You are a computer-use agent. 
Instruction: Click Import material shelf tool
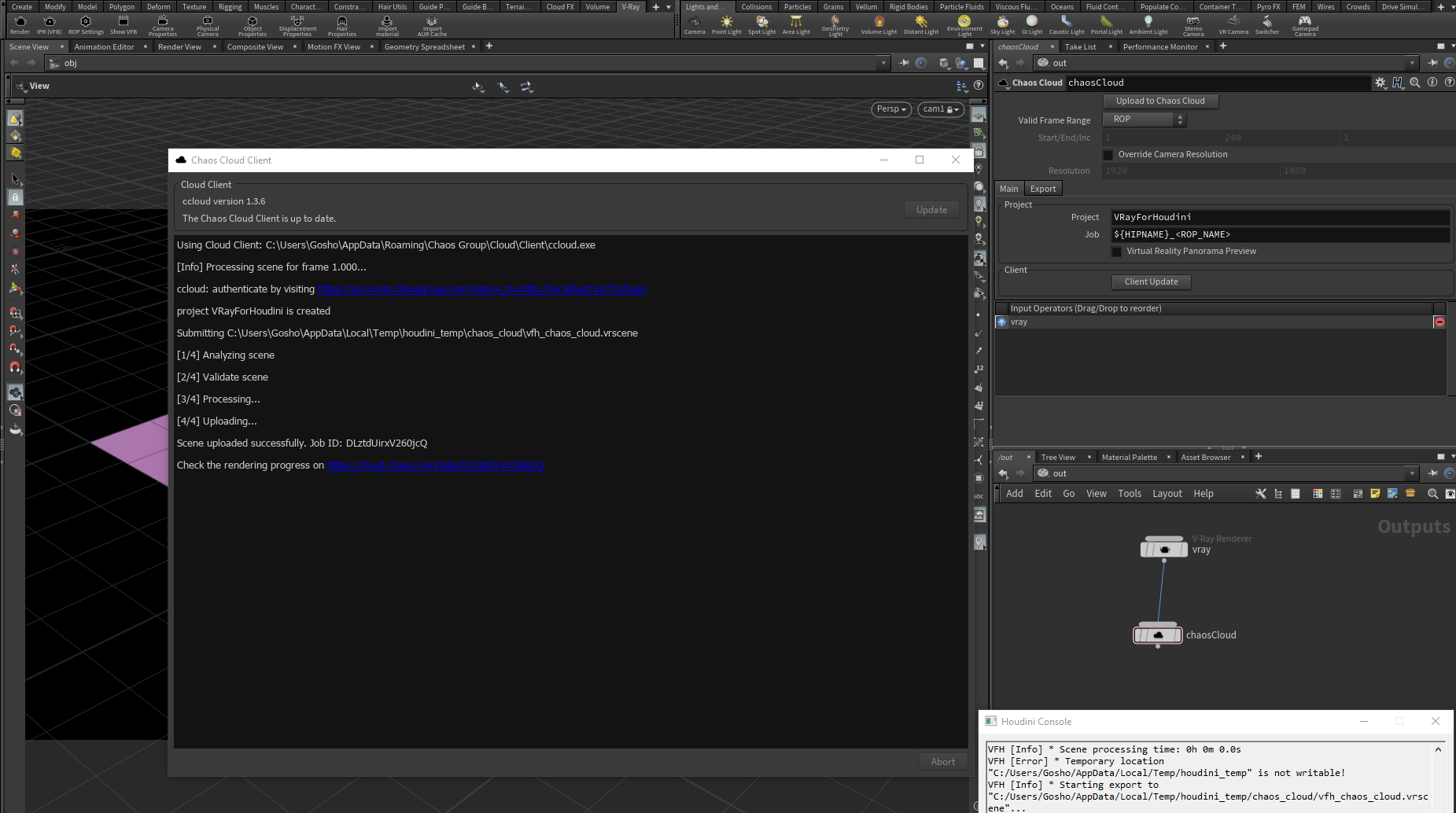coord(387,26)
